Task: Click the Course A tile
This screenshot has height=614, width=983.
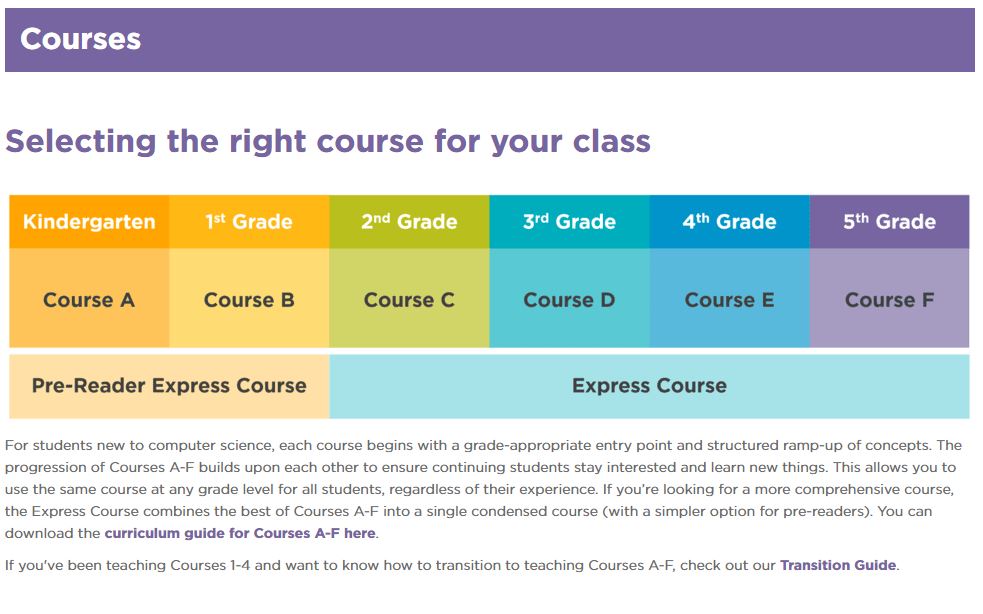Action: tap(89, 300)
